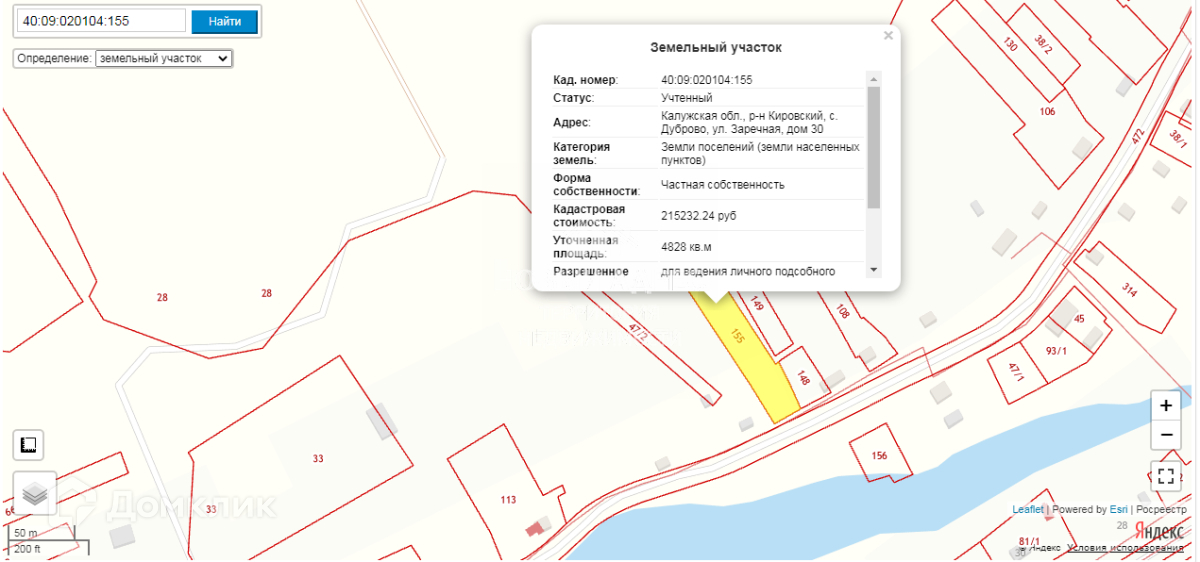
Task: Toggle fullscreen map view
Action: [1166, 476]
